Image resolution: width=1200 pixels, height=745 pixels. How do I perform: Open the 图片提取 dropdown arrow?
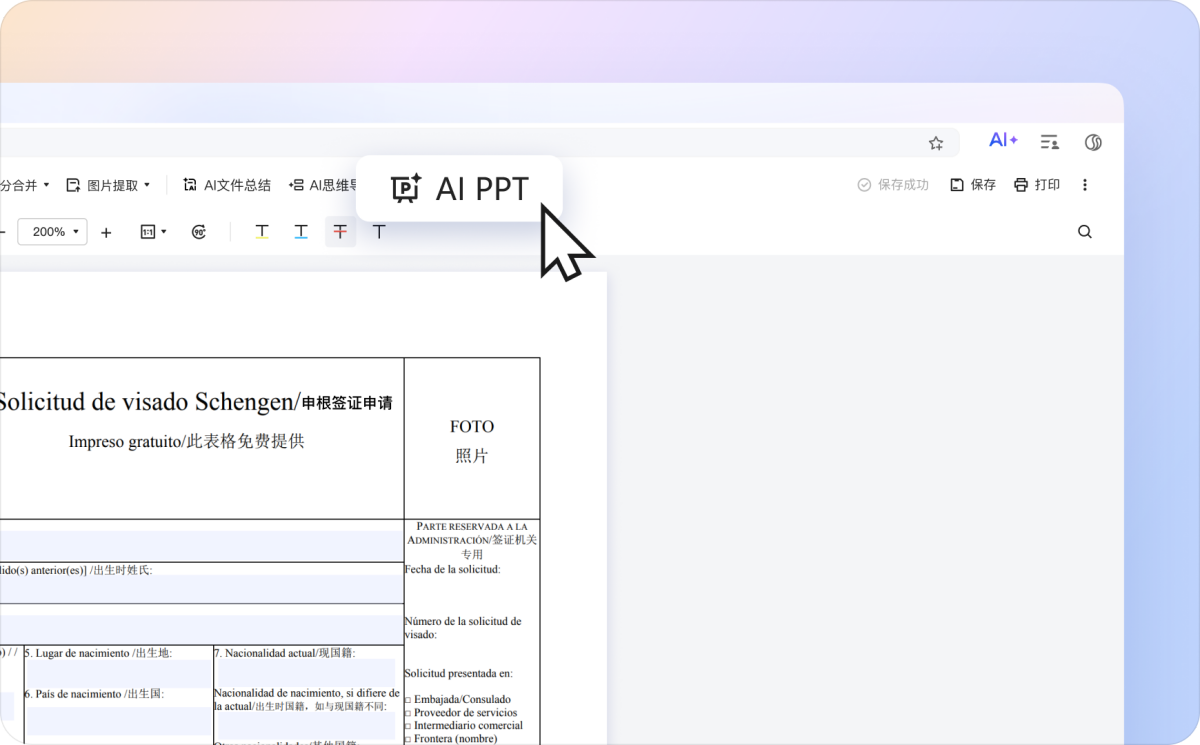click(145, 184)
